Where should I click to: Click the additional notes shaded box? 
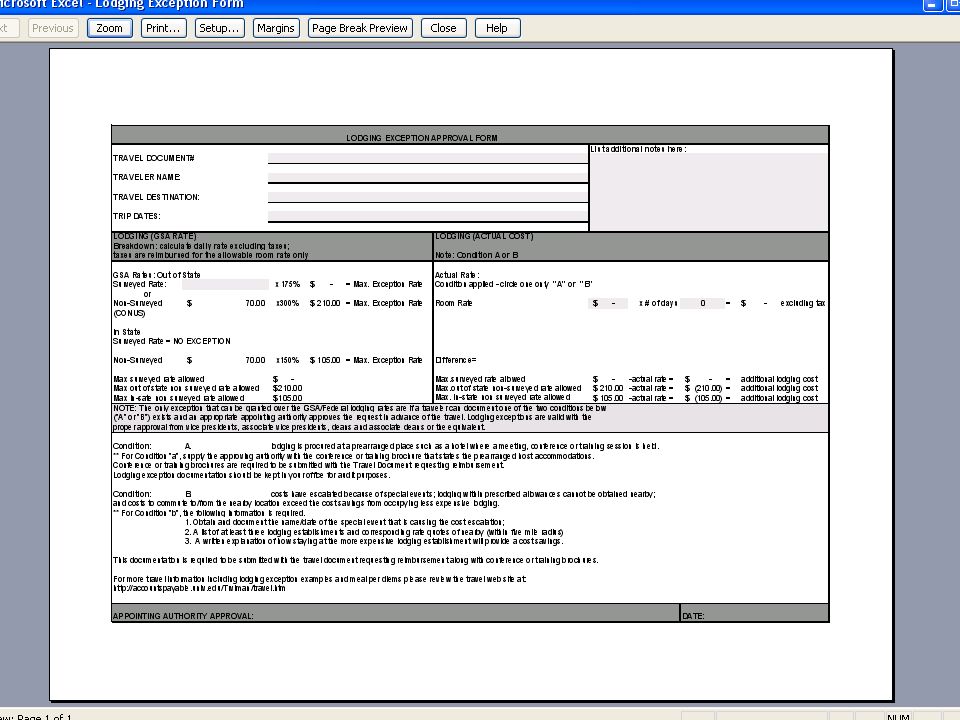(x=709, y=192)
